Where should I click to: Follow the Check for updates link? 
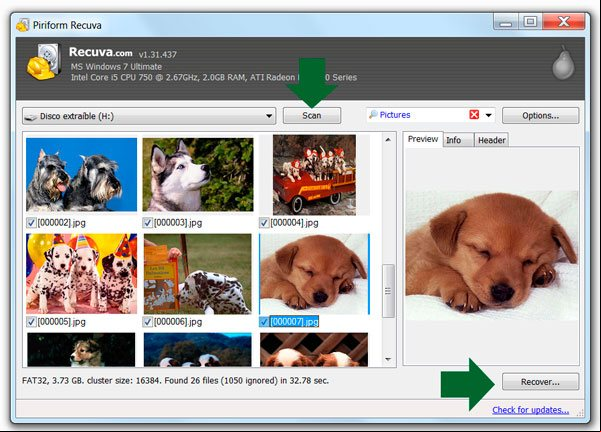click(530, 410)
